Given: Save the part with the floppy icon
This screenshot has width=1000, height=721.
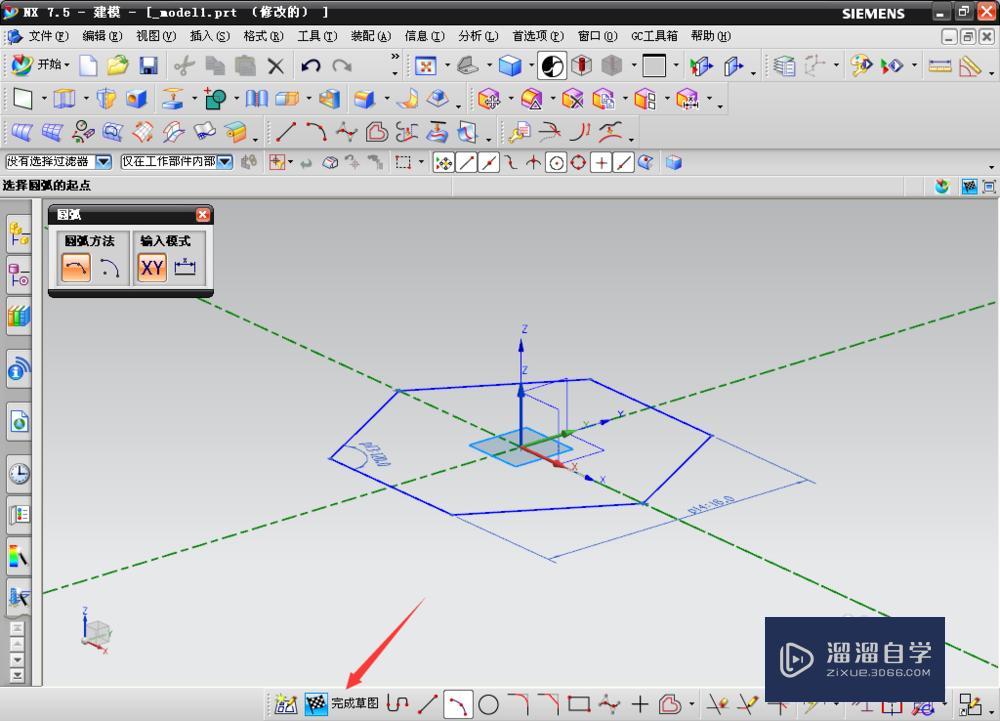Looking at the screenshot, I should (x=149, y=65).
